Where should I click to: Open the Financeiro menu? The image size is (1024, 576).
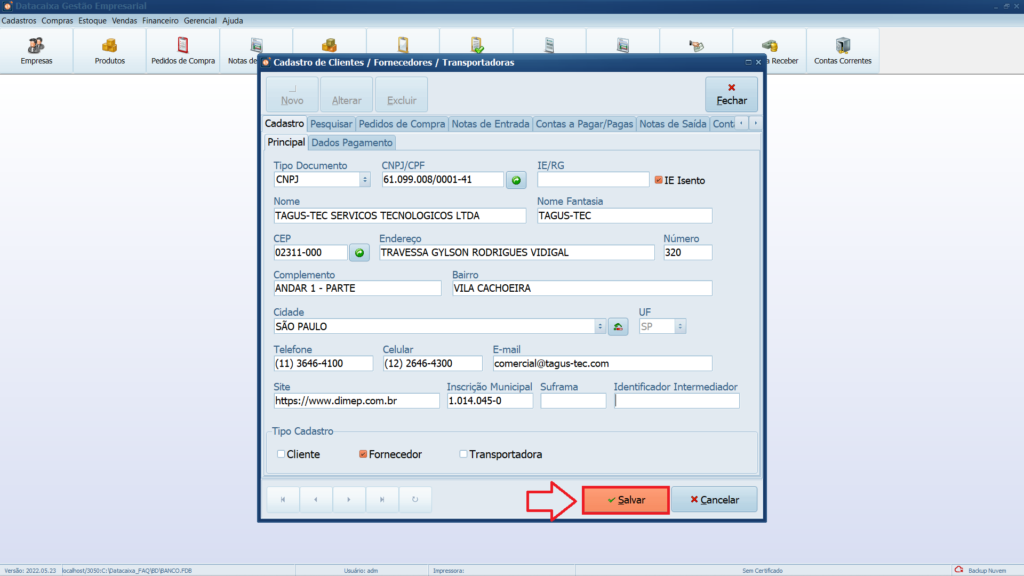point(160,20)
